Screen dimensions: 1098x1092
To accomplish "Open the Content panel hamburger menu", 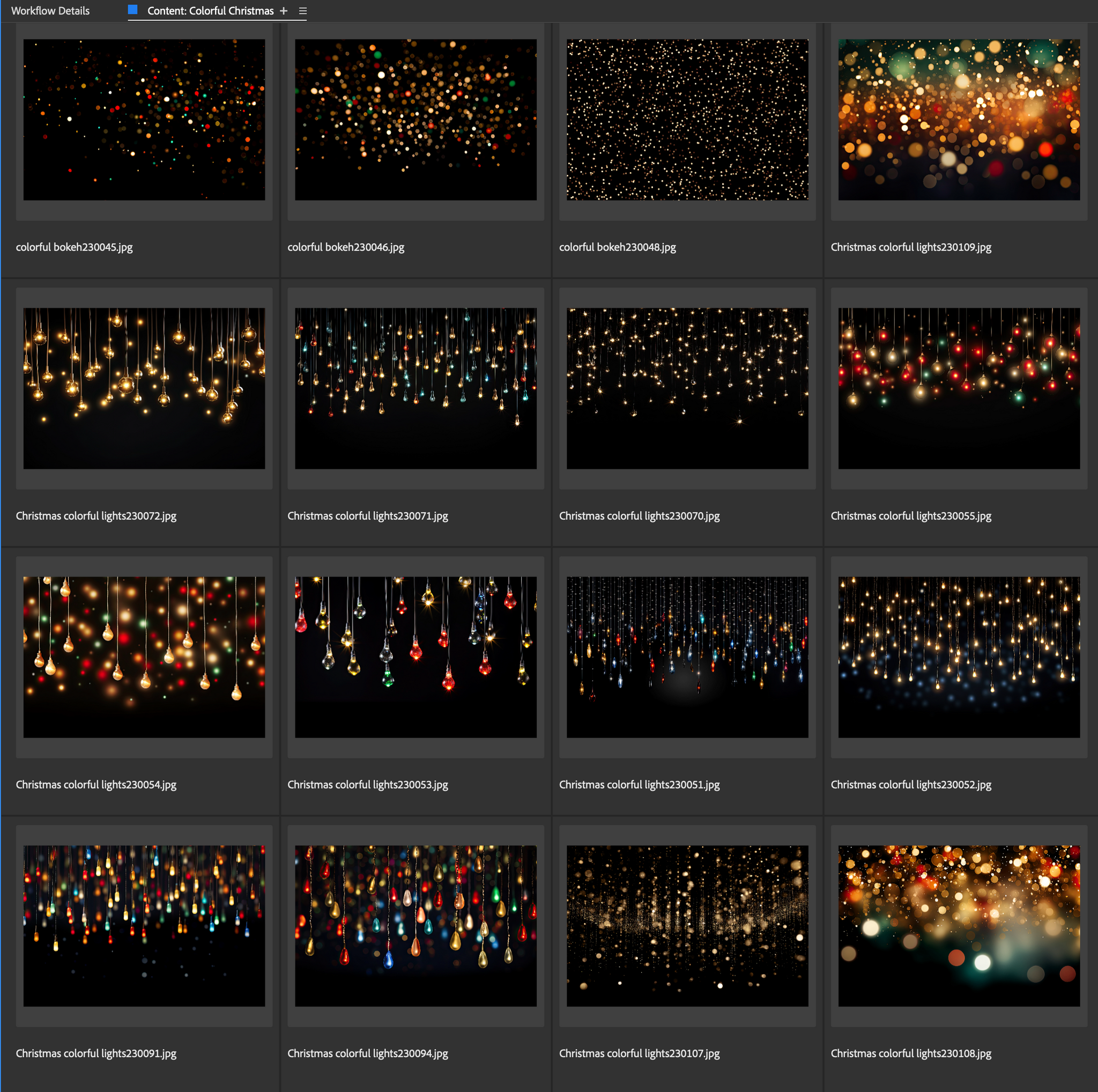I will tap(303, 11).
